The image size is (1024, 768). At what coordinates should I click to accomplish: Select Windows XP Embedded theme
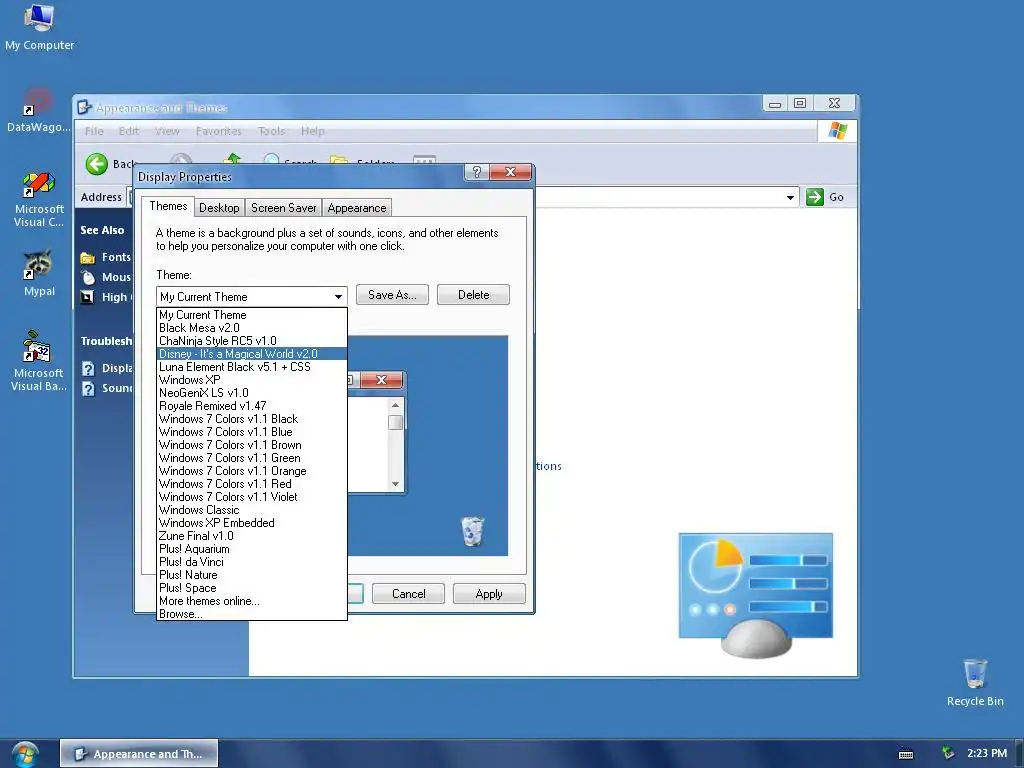tap(251, 523)
